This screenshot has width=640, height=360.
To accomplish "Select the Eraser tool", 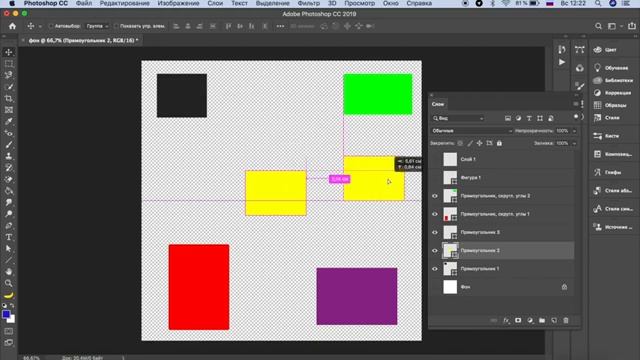I will pos(9,179).
